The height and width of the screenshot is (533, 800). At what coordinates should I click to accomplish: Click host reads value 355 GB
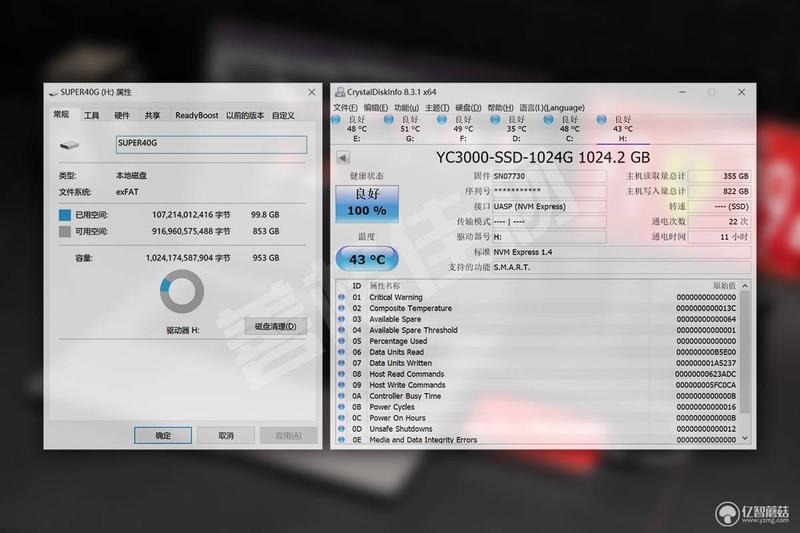pyautogui.click(x=719, y=176)
